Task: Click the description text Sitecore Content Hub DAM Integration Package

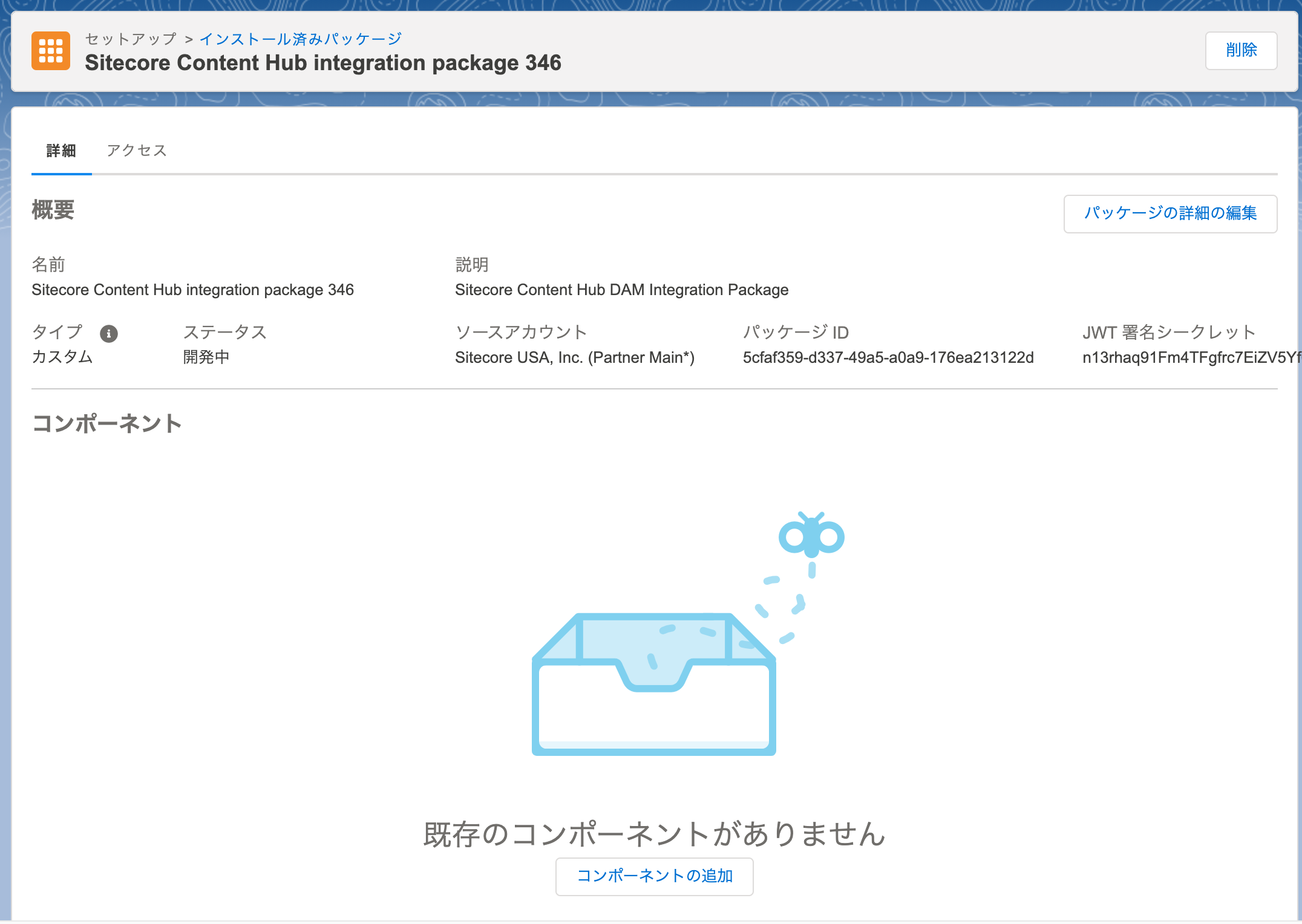Action: (x=621, y=290)
